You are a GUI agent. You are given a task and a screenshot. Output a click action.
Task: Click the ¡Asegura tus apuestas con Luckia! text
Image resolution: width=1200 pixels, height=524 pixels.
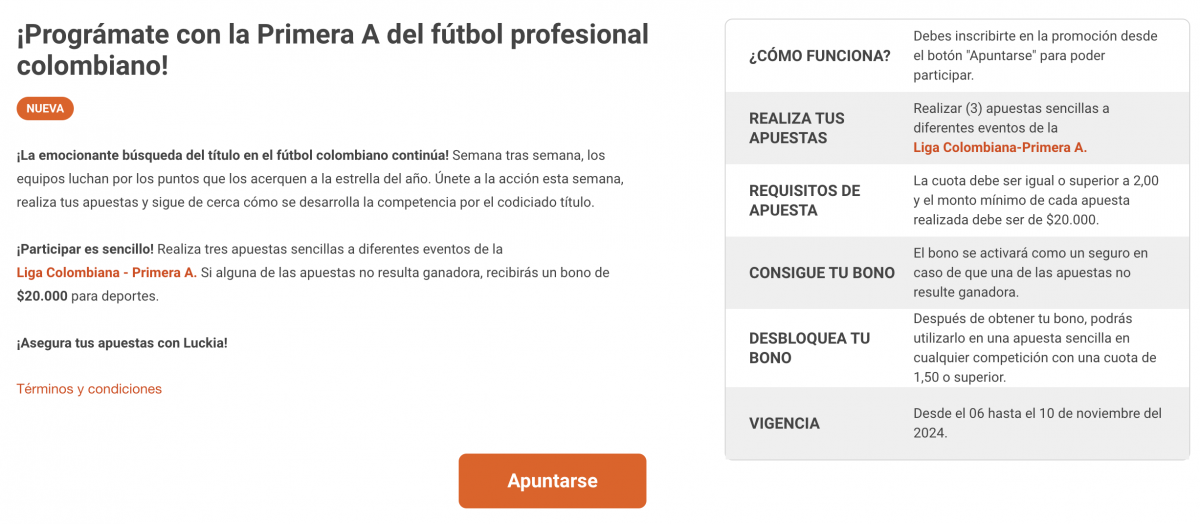point(122,343)
